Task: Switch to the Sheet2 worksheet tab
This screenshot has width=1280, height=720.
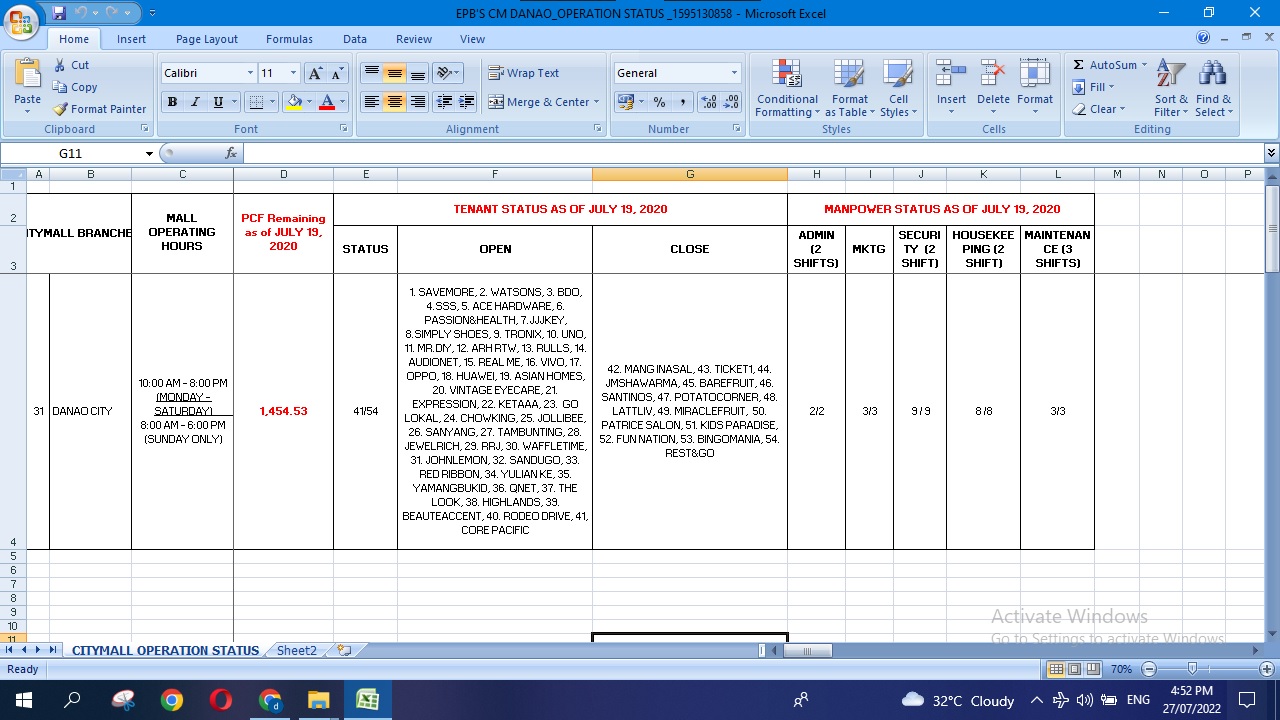Action: click(x=297, y=650)
